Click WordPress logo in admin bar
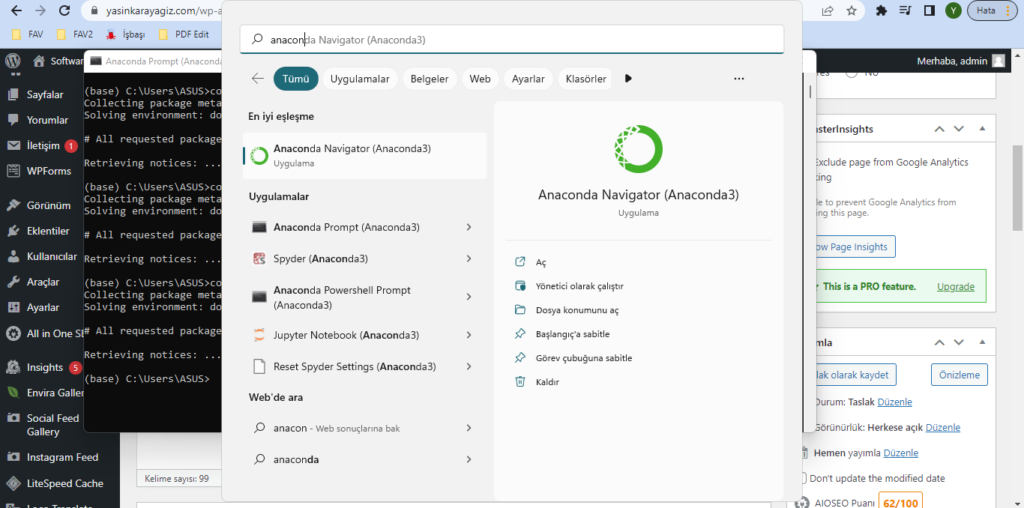Screen dimensions: 1024x508 pos(12,61)
